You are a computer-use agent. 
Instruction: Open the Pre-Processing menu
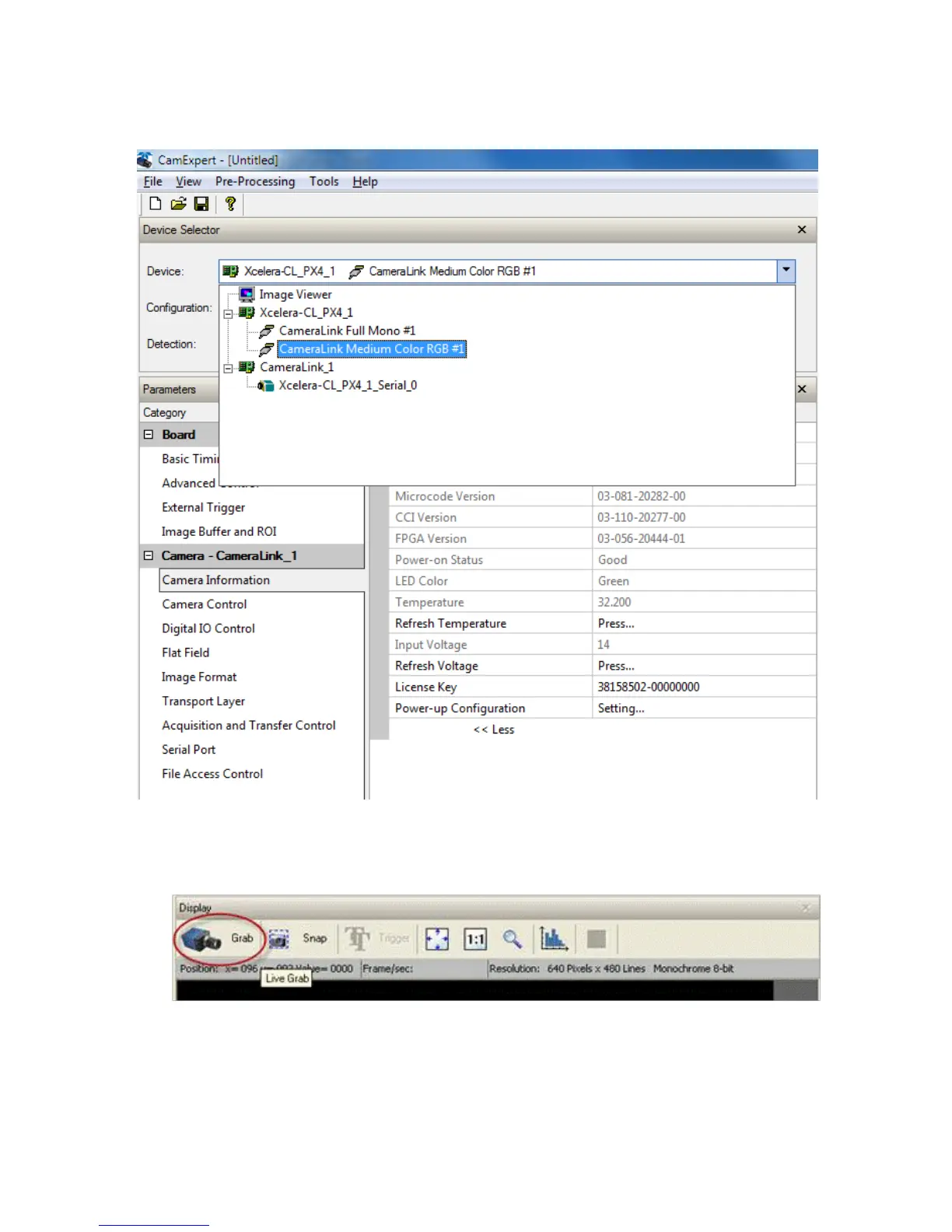(x=255, y=181)
